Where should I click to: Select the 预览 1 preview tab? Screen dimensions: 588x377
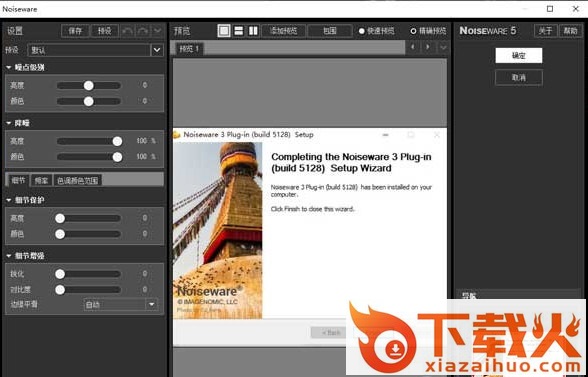point(189,48)
